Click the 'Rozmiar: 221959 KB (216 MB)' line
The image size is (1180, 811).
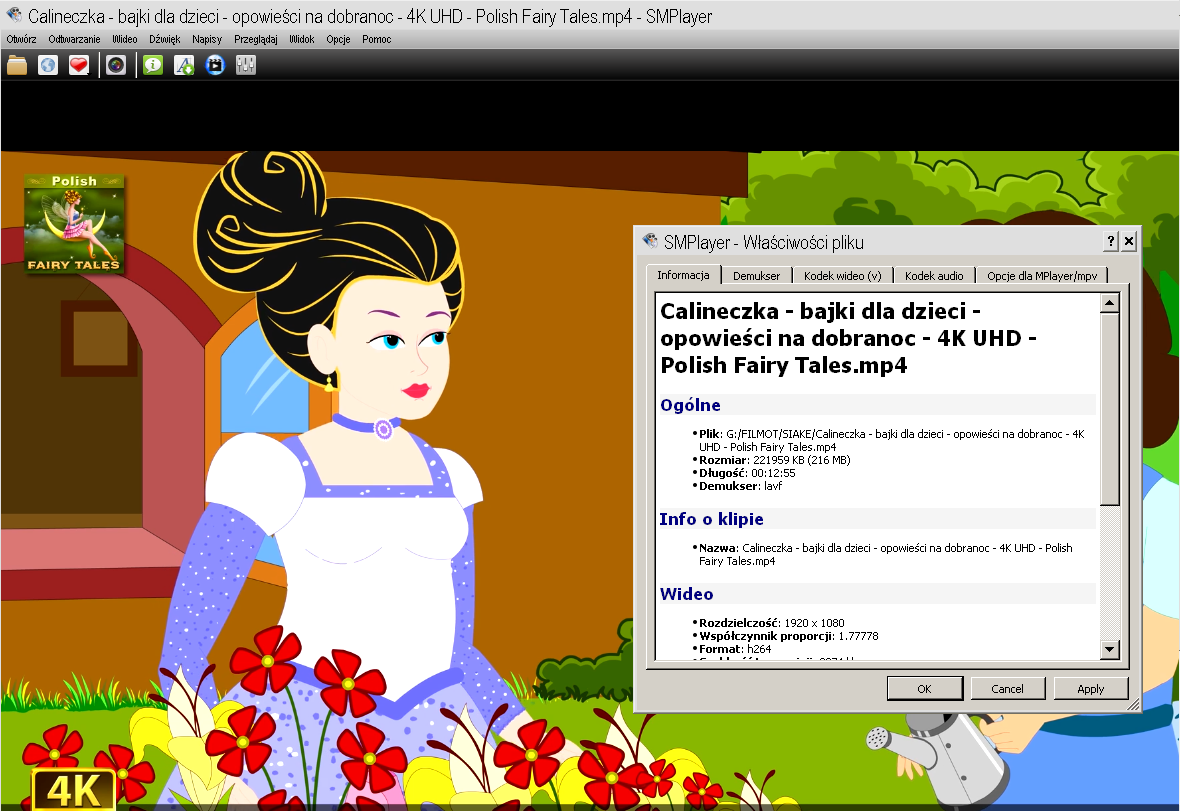774,460
